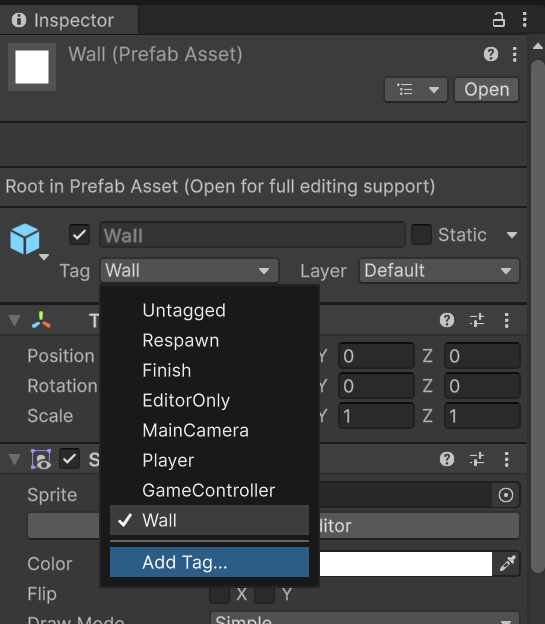545x624 pixels.
Task: Select the blue cube GameObject icon
Action: click(x=25, y=239)
